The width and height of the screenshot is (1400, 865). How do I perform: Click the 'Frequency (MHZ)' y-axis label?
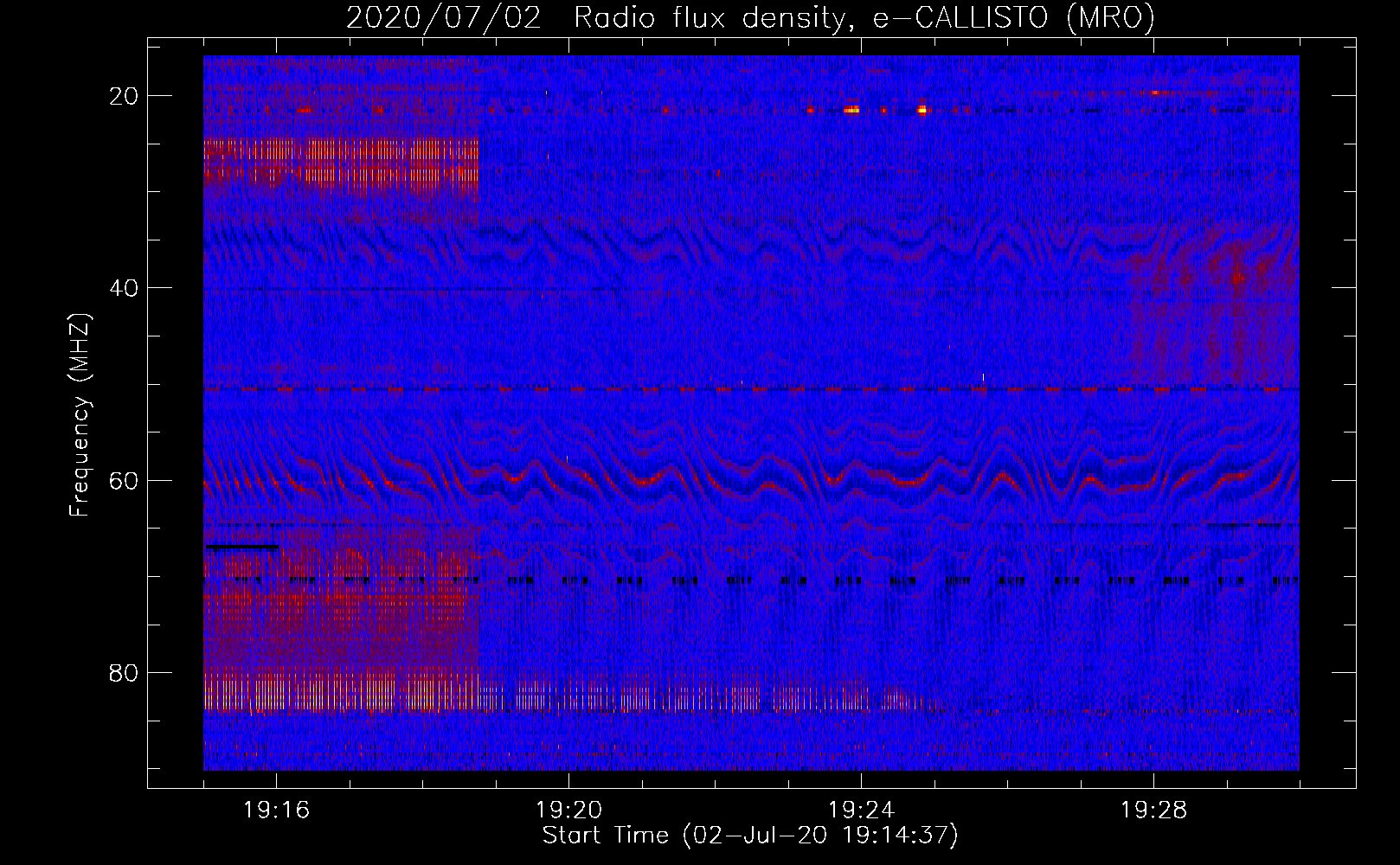(x=80, y=414)
